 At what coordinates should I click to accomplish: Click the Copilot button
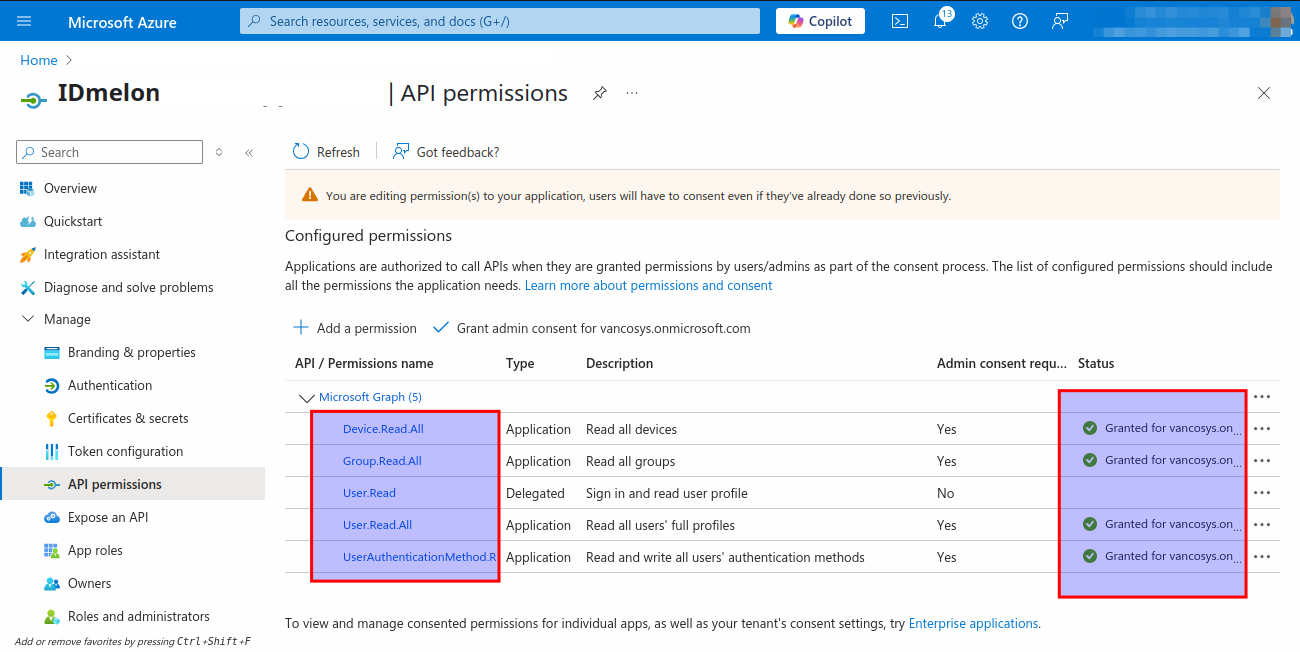[820, 21]
